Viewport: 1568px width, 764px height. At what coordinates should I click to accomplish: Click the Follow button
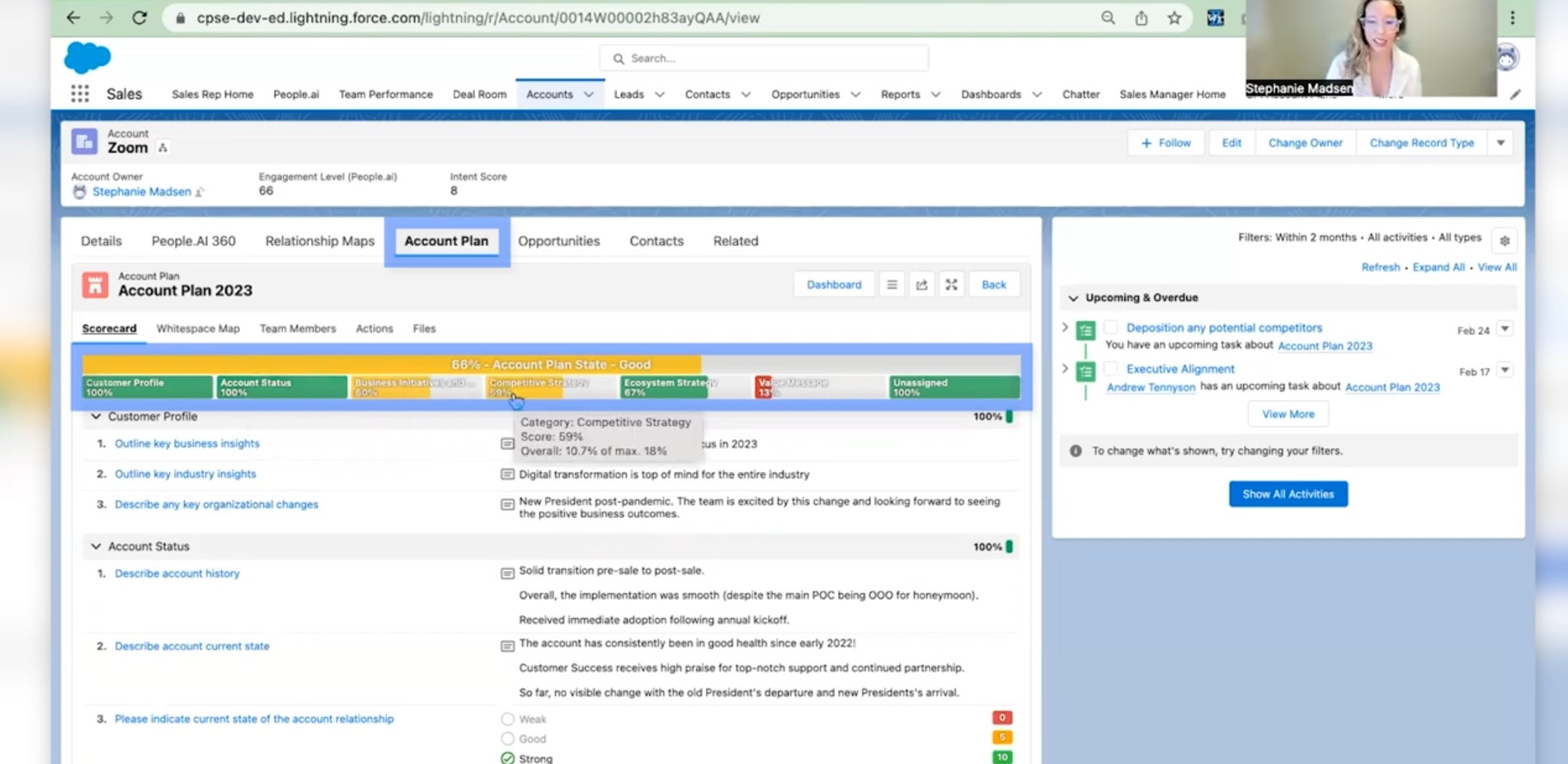(1165, 143)
